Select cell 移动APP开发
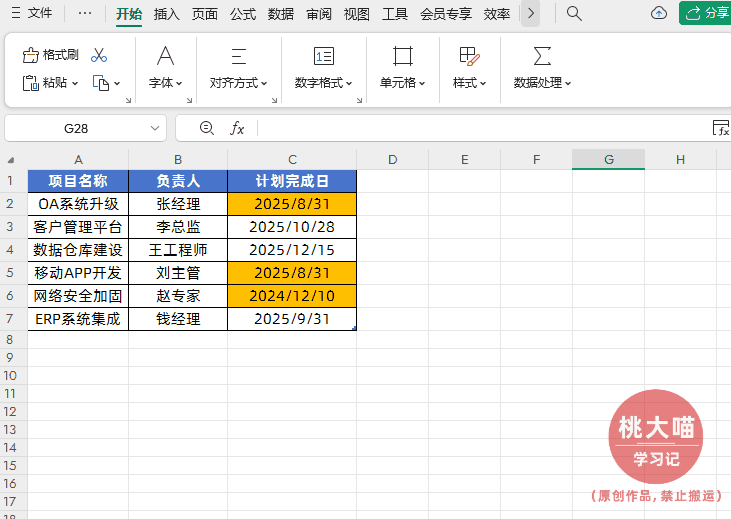 (78, 273)
